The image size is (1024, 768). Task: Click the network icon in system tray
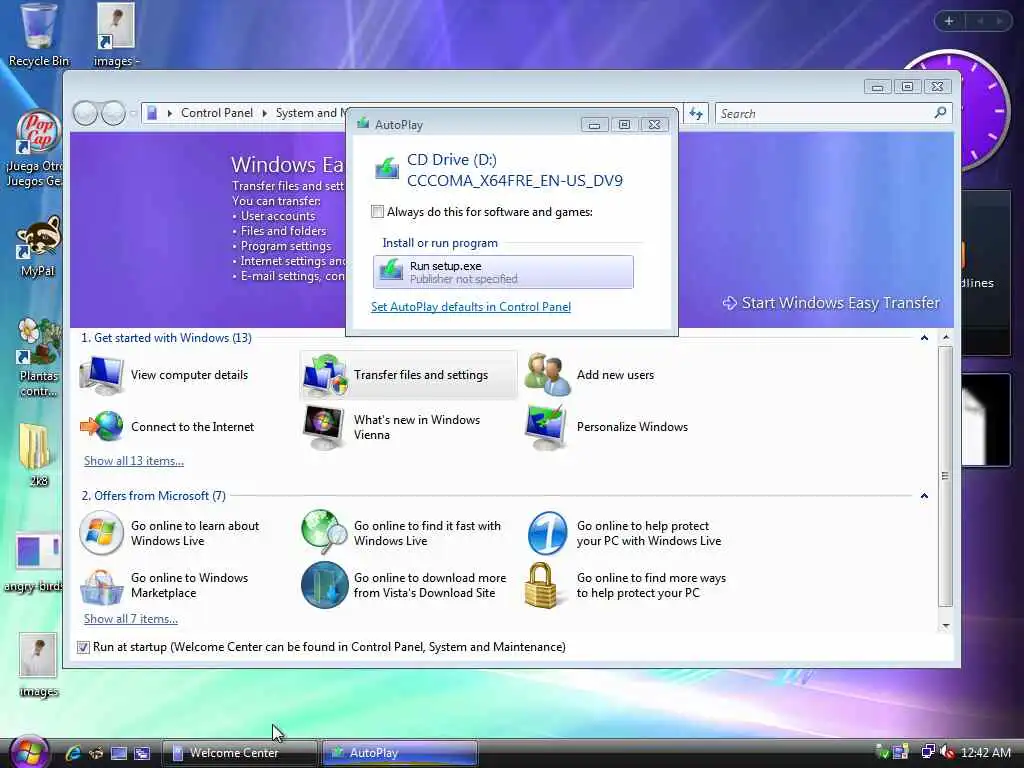(927, 752)
